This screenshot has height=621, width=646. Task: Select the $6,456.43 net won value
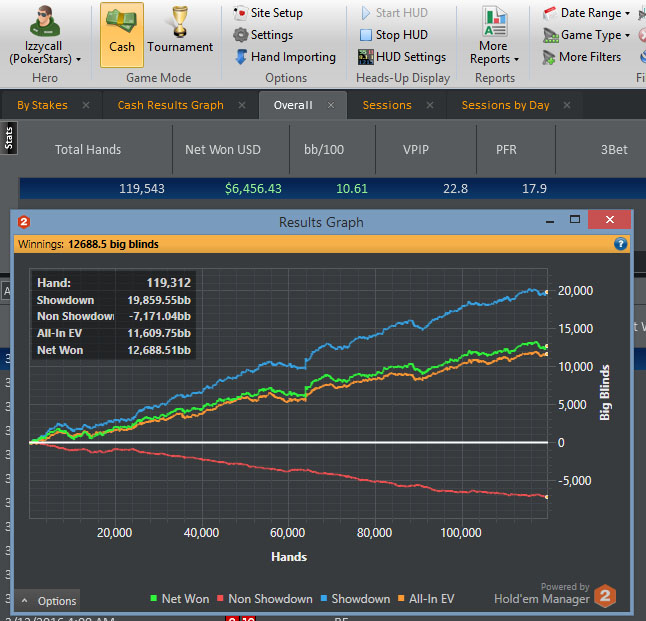(253, 189)
